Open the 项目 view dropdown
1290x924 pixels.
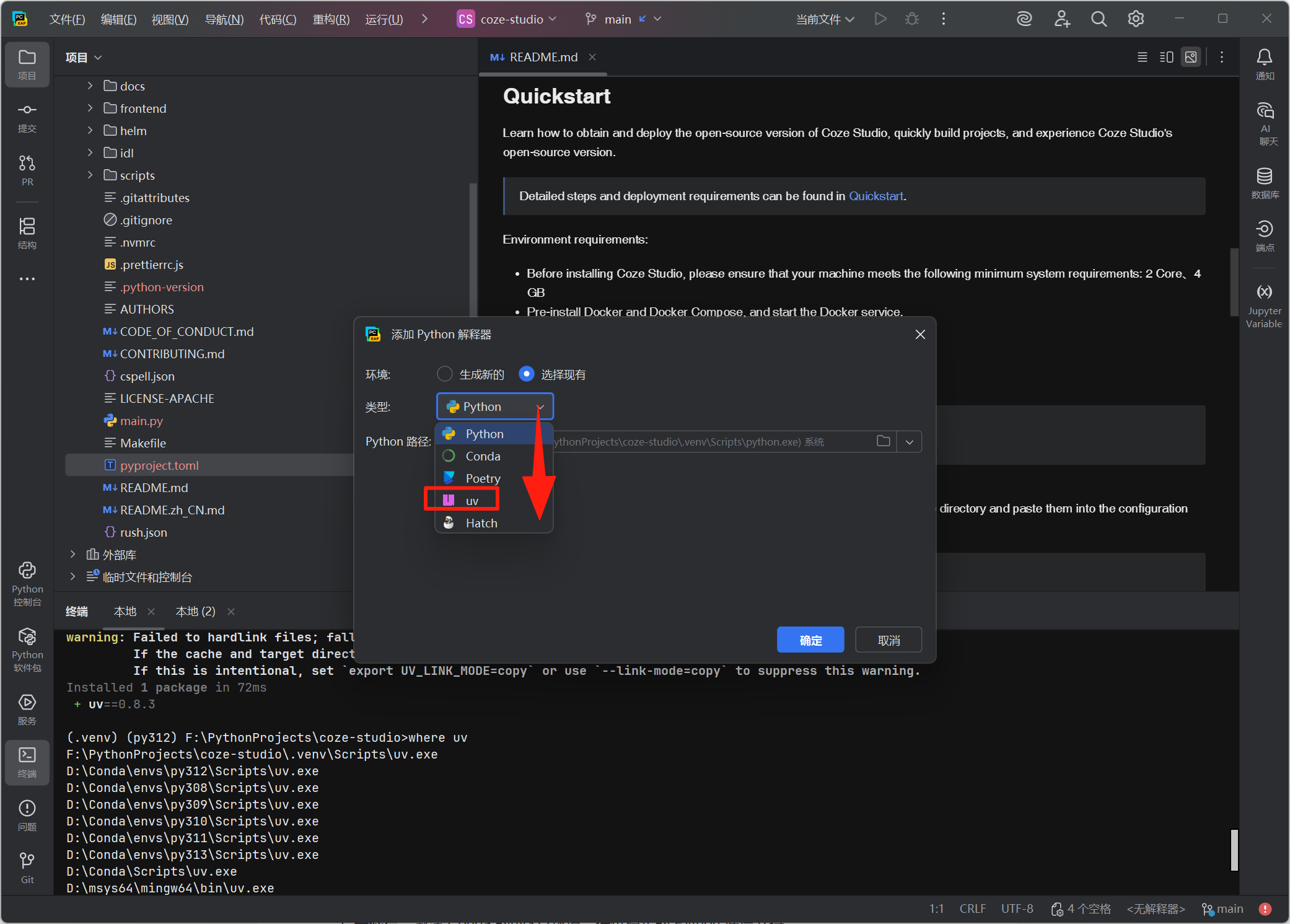84,58
